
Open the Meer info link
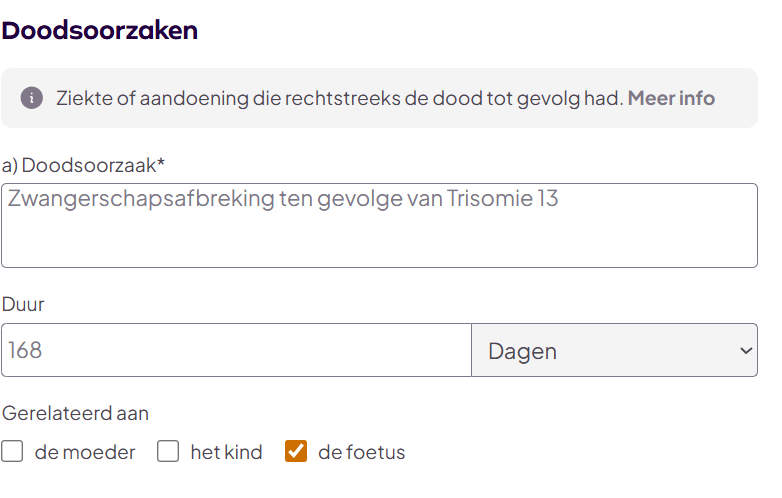click(x=671, y=98)
